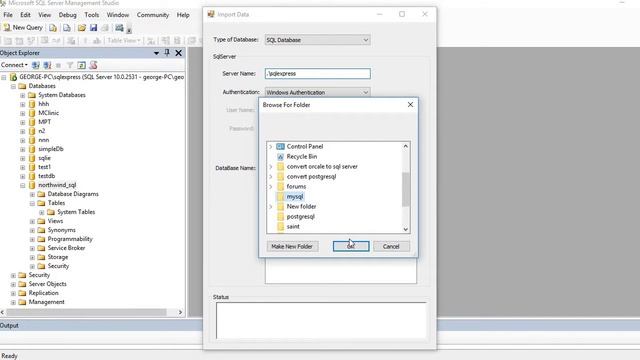Close the Browse For Folder dialog
This screenshot has height=360, width=640.
tap(410, 105)
